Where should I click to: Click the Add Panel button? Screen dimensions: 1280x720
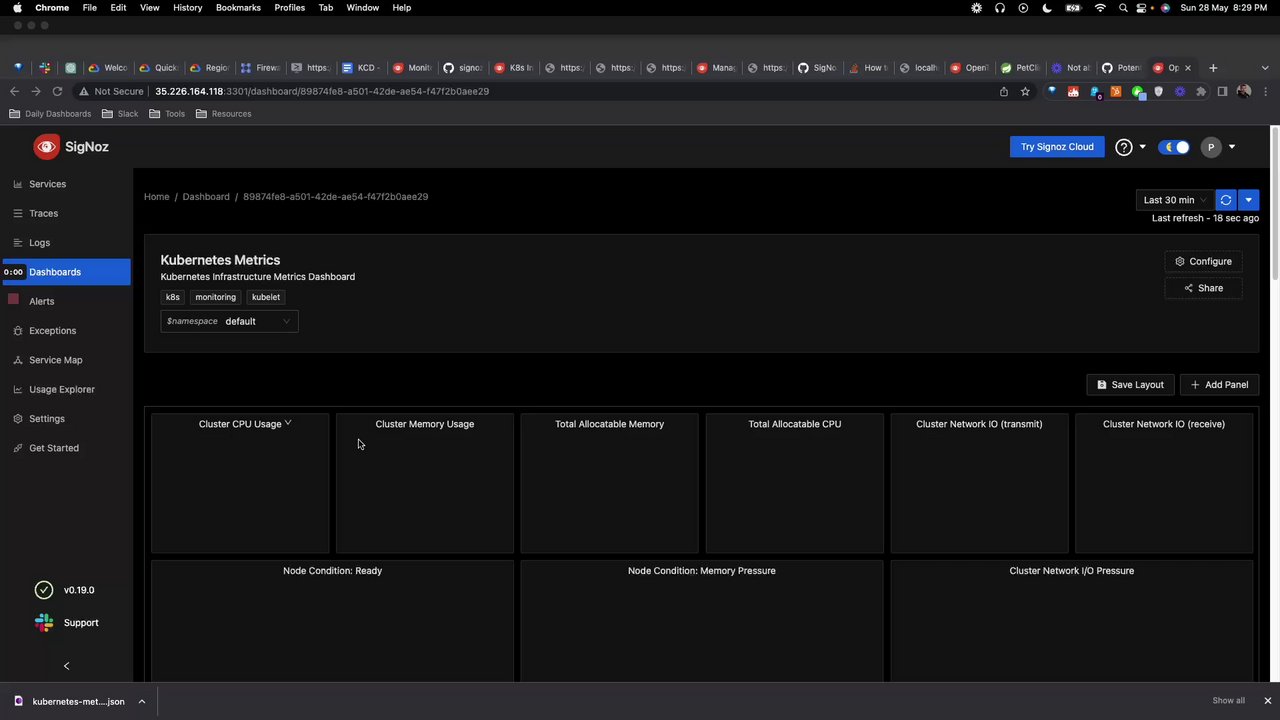pos(1219,385)
